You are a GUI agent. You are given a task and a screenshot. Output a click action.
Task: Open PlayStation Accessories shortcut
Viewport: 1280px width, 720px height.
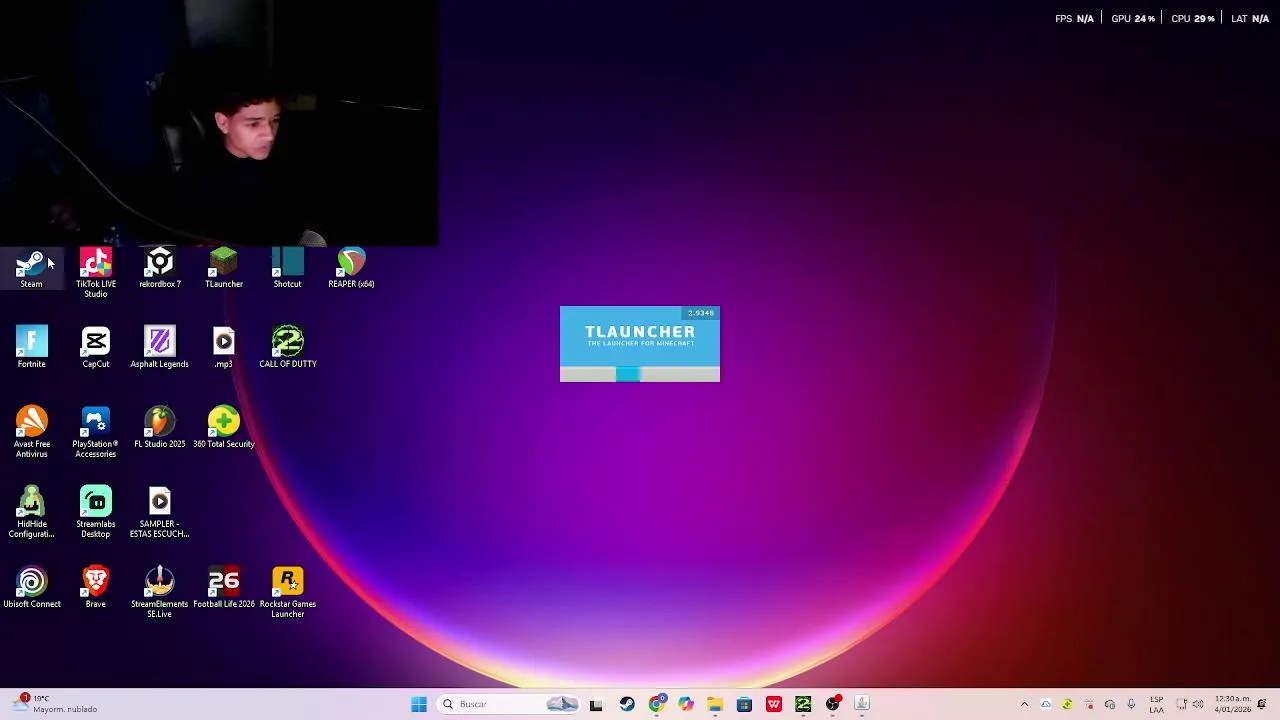point(96,432)
